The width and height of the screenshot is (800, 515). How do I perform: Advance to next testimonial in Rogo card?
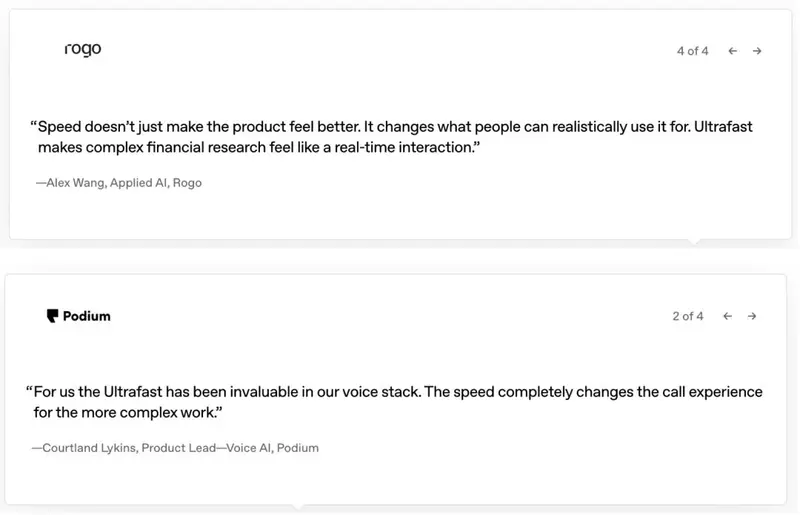pos(757,51)
